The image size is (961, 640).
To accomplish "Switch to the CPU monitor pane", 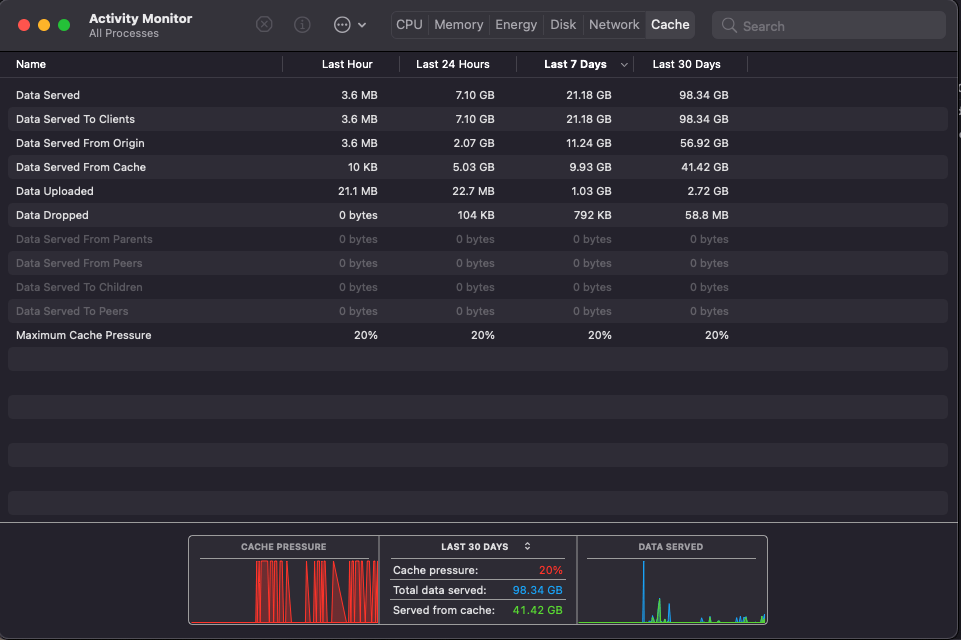I will click(408, 24).
